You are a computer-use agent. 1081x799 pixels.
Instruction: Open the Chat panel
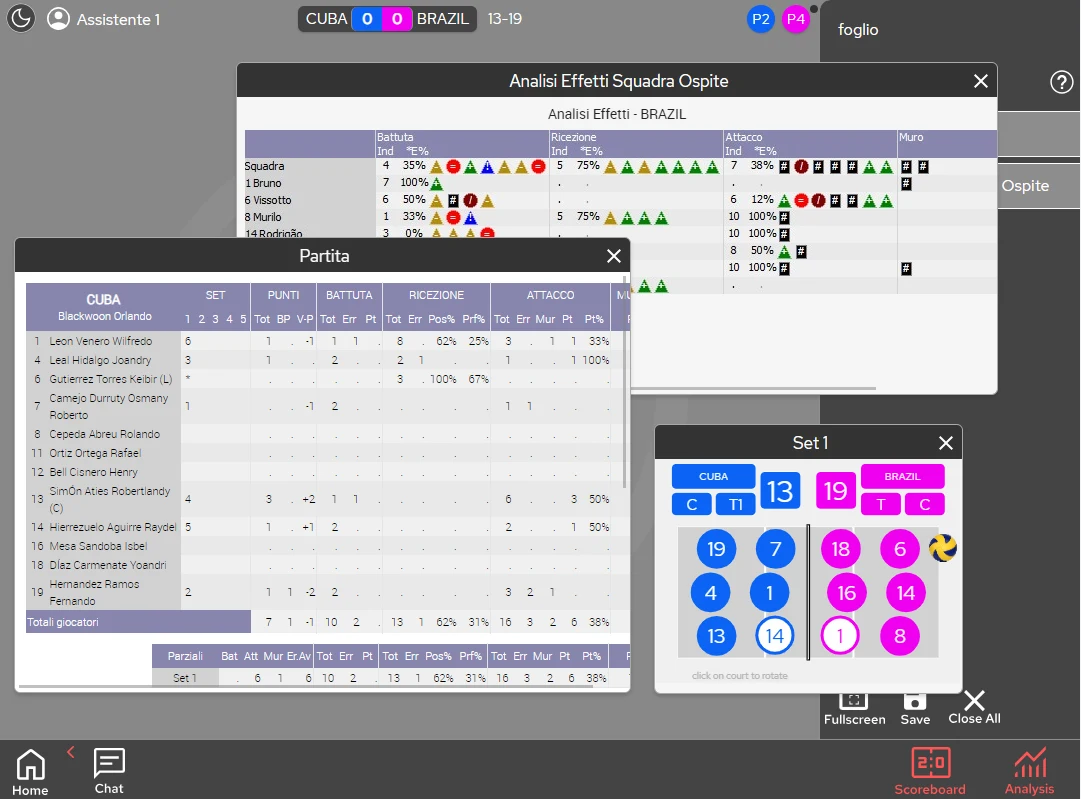point(109,771)
